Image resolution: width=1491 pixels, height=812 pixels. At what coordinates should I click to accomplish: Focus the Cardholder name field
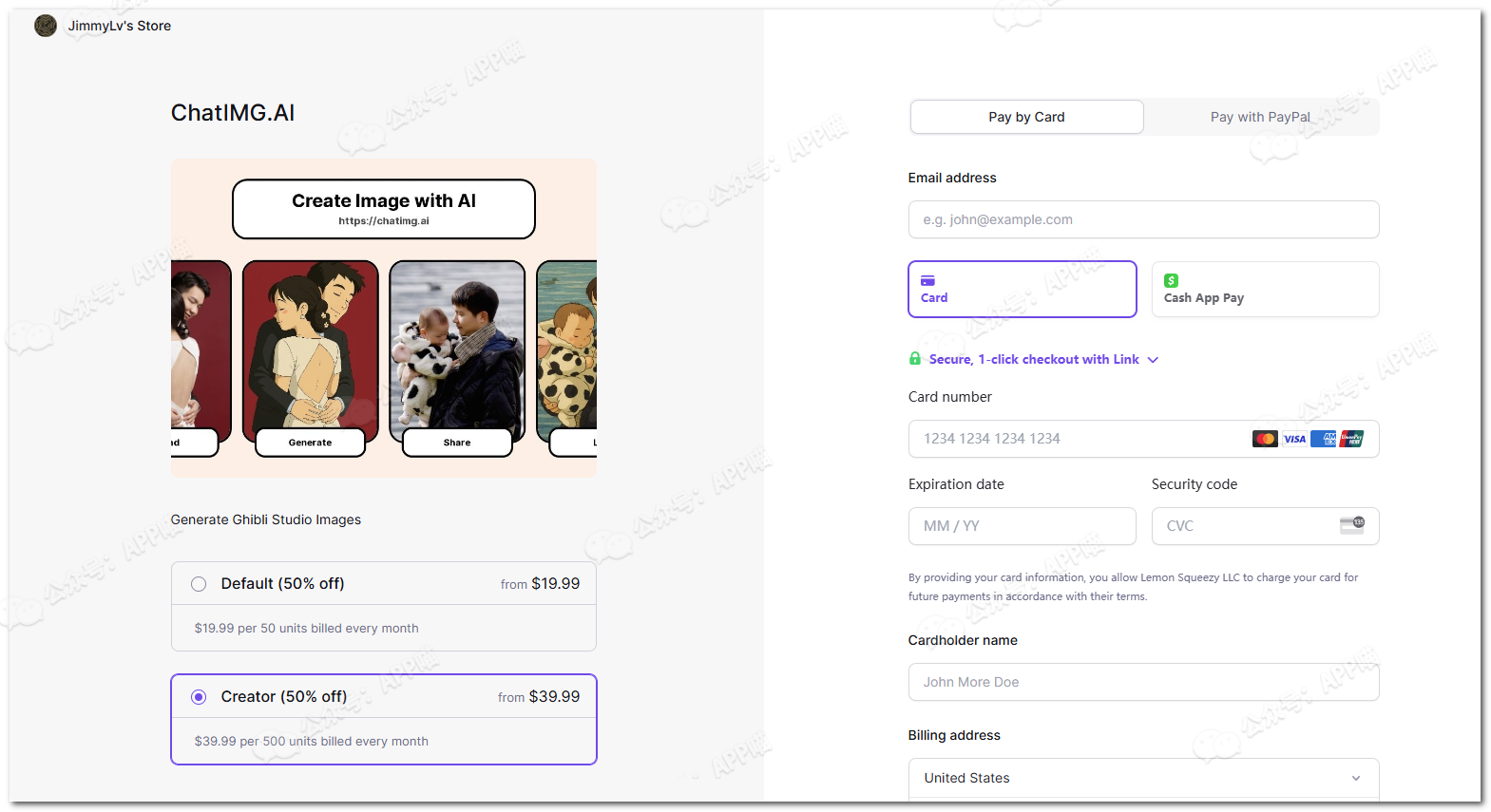[1143, 682]
